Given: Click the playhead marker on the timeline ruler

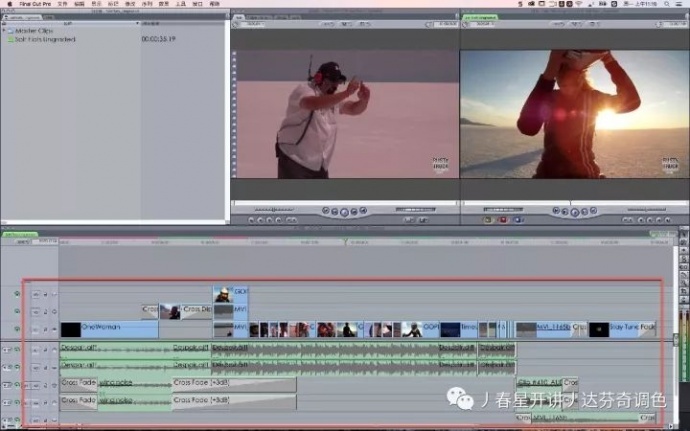Looking at the screenshot, I should pos(345,240).
